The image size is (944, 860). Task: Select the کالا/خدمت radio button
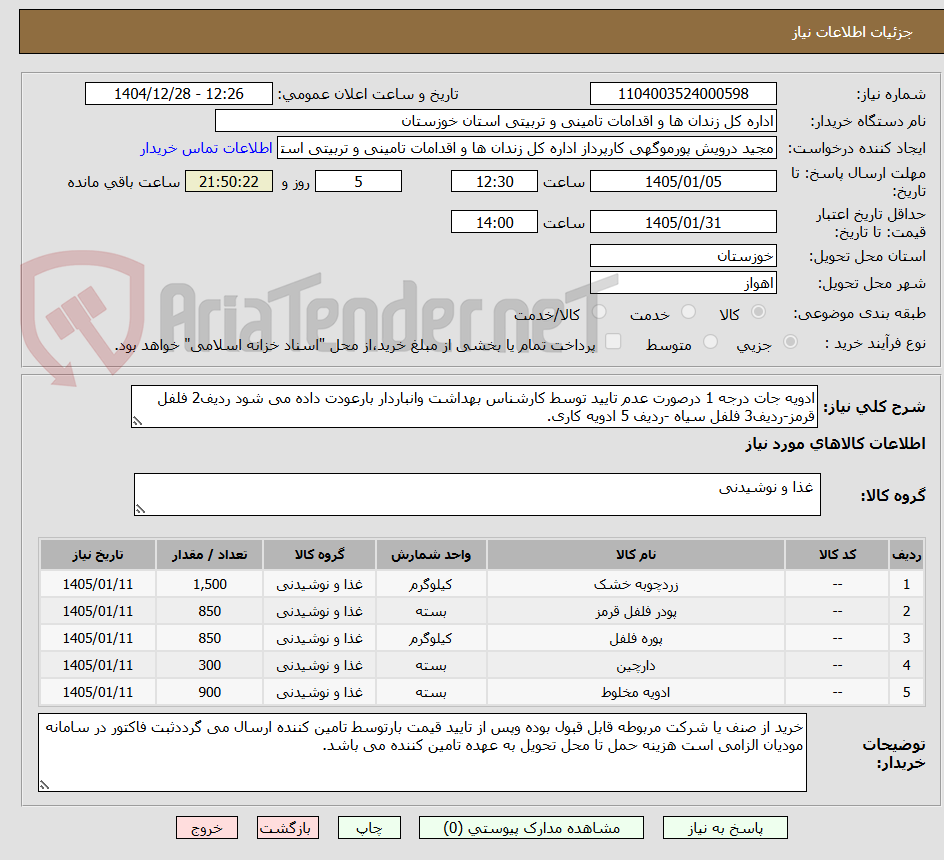pos(599,311)
